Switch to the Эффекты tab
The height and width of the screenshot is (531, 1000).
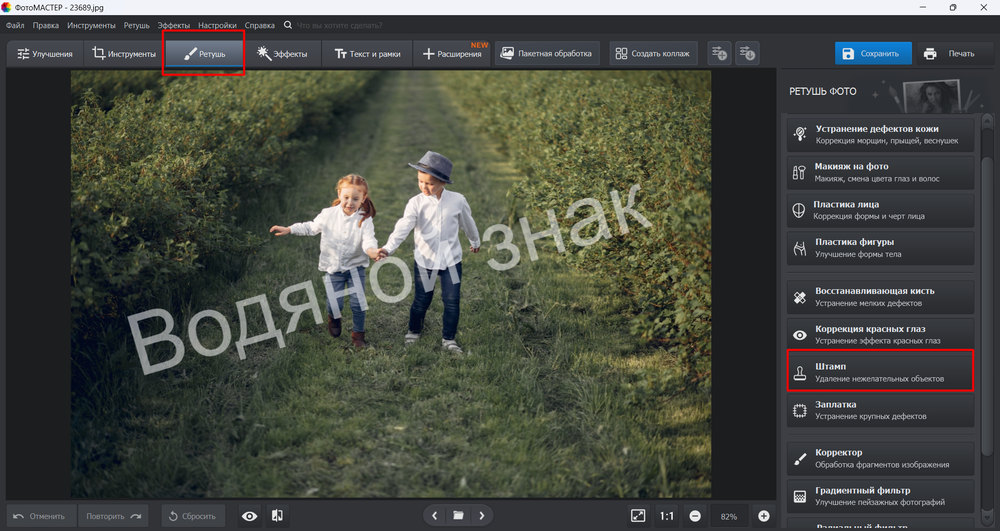pyautogui.click(x=282, y=54)
